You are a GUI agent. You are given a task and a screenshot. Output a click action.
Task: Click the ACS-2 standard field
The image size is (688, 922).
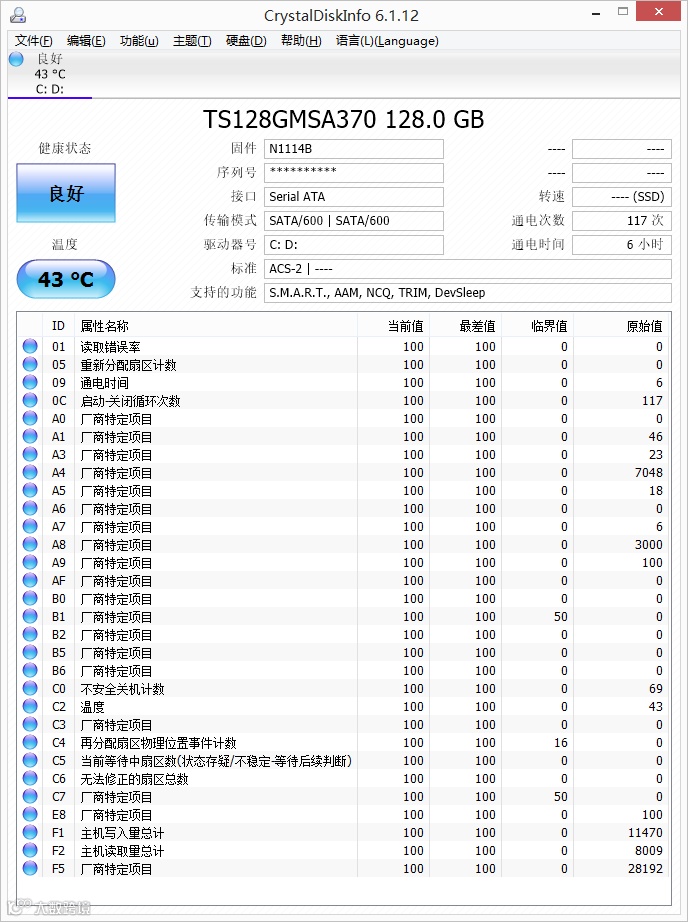[467, 269]
